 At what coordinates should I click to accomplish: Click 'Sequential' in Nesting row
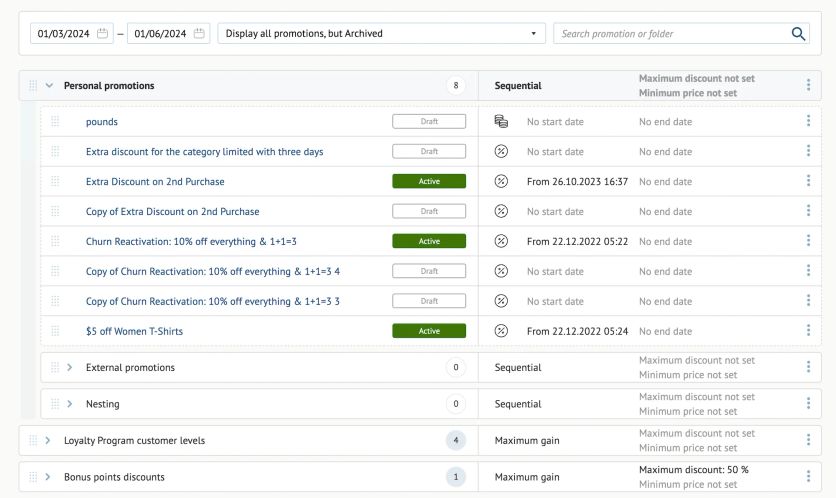click(x=518, y=404)
